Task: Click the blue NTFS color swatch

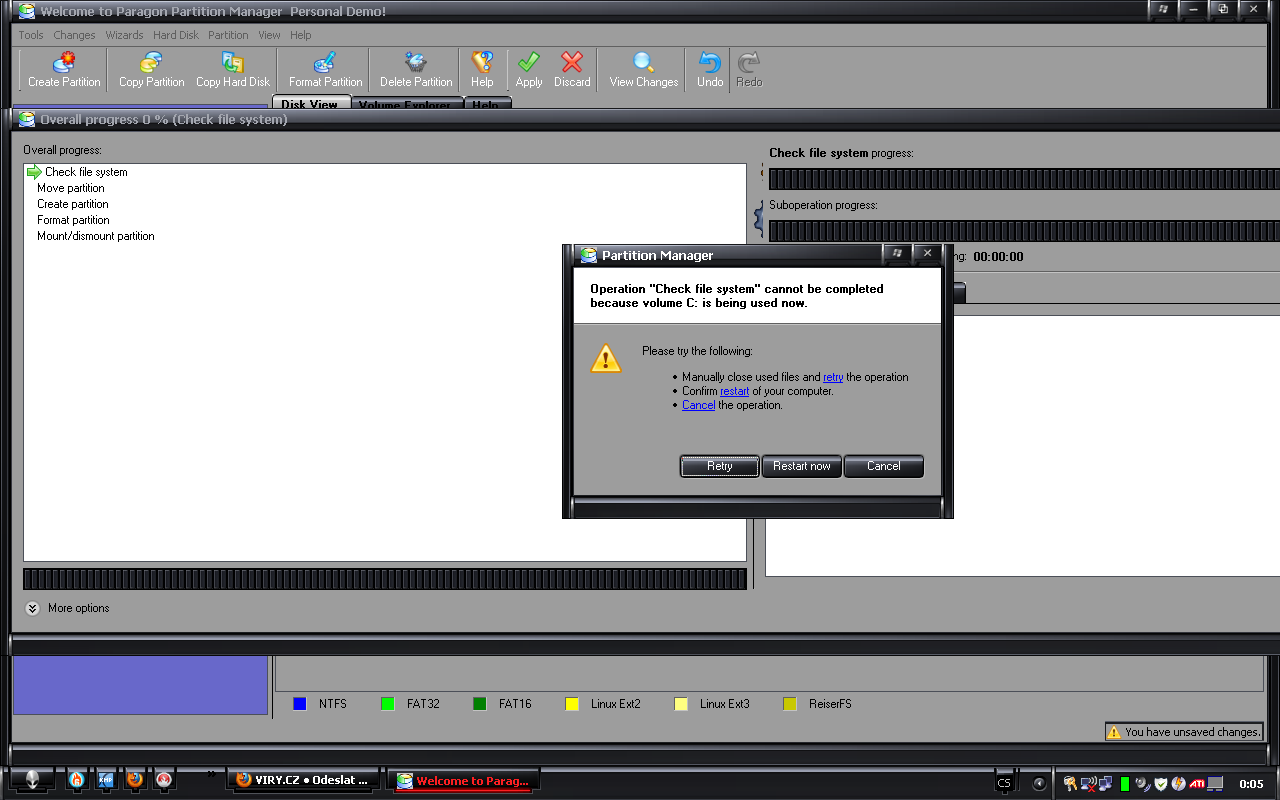Action: 299,704
